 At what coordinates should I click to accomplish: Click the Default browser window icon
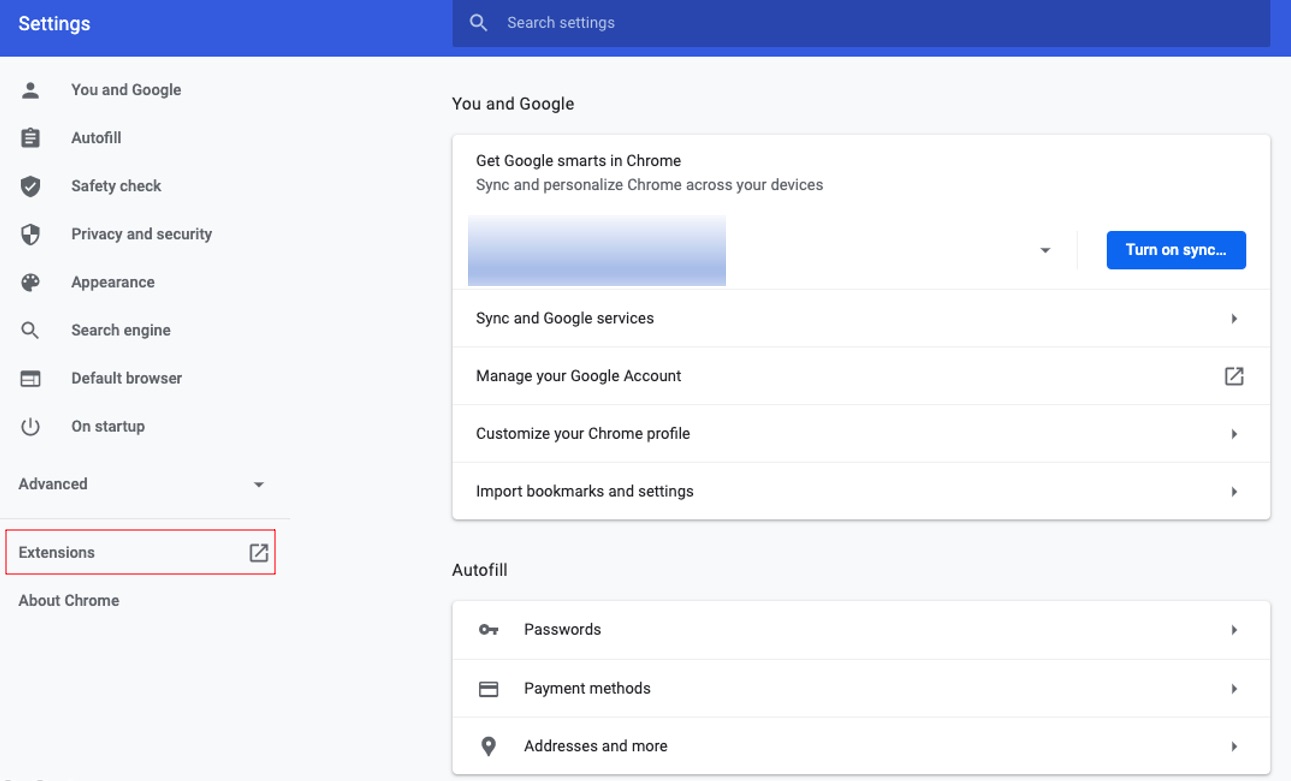(x=31, y=378)
